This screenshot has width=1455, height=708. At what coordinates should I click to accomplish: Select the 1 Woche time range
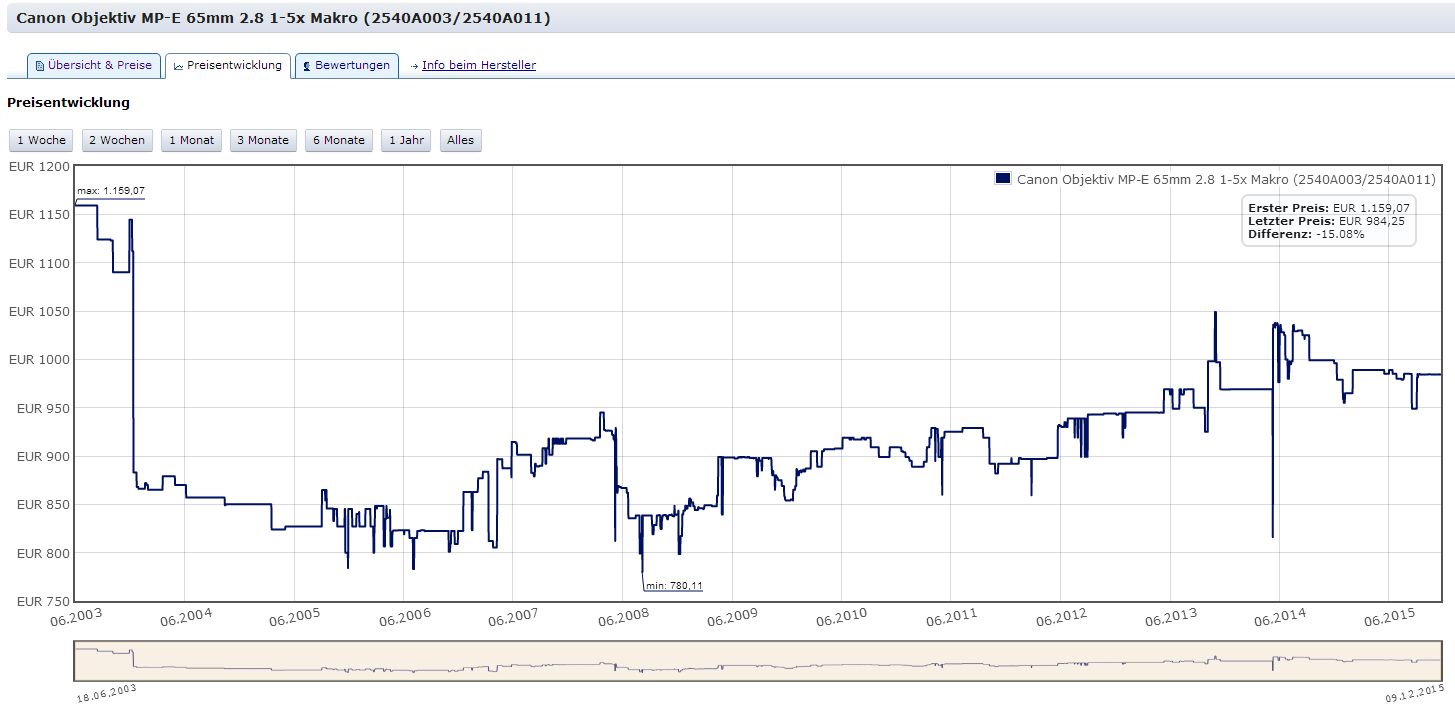click(x=41, y=140)
